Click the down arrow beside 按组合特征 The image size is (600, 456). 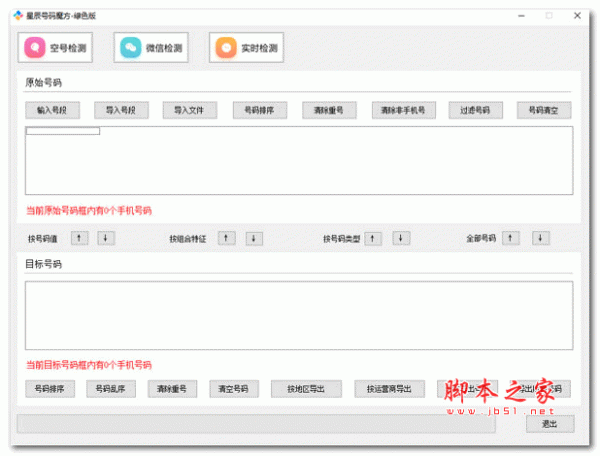pyautogui.click(x=254, y=238)
